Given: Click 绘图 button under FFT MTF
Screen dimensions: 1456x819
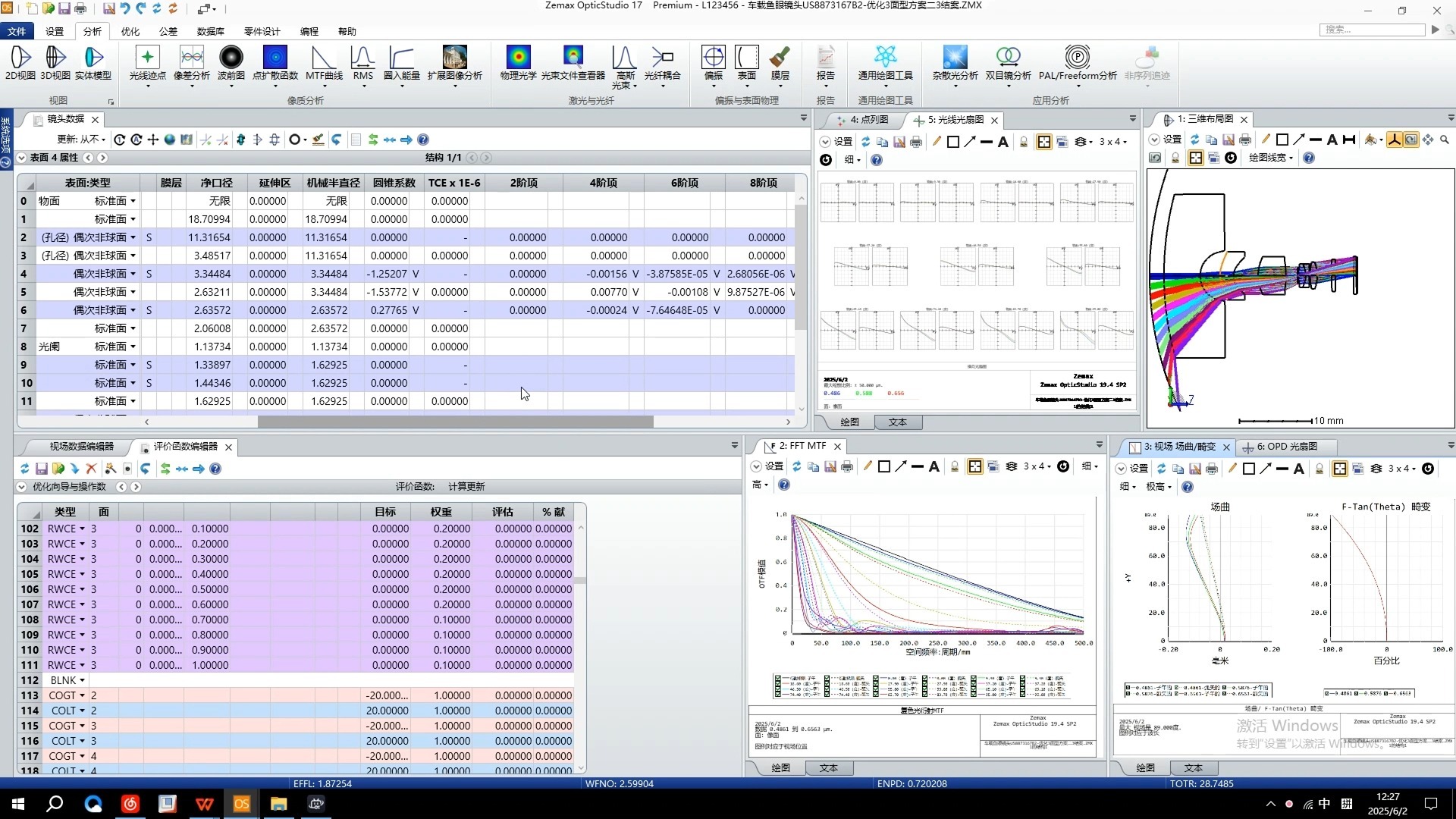Looking at the screenshot, I should point(780,768).
